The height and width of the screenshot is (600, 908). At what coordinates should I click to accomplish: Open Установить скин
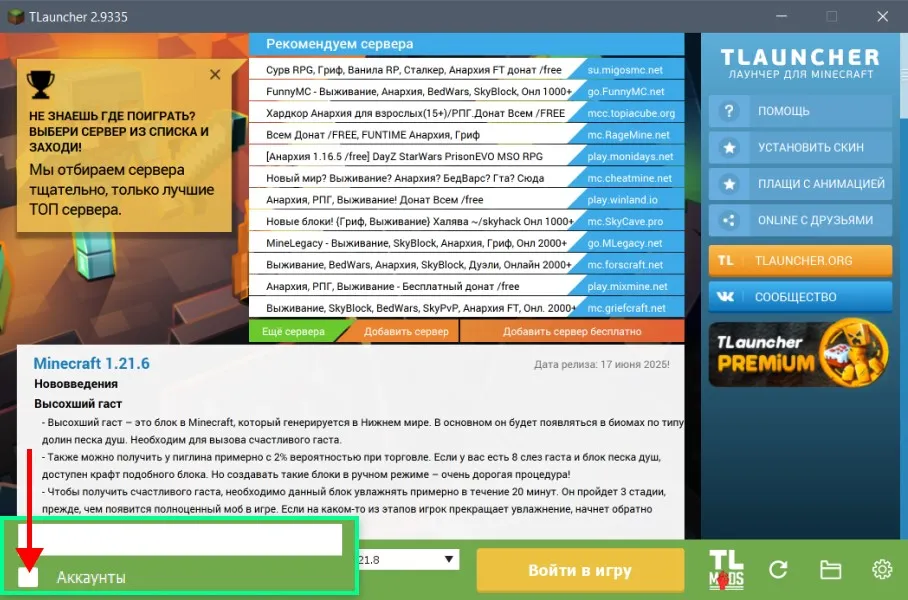pos(800,147)
